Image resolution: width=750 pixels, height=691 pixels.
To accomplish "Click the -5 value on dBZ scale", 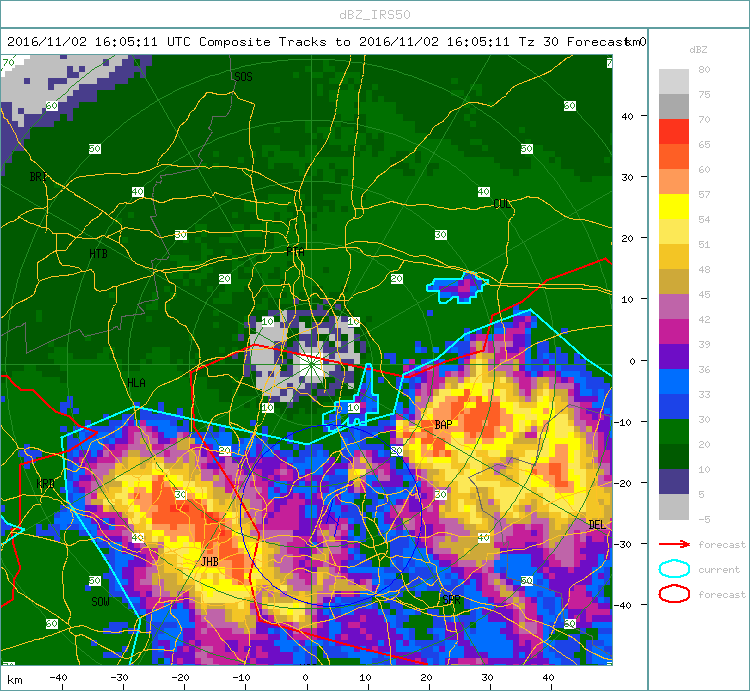I will tap(704, 519).
